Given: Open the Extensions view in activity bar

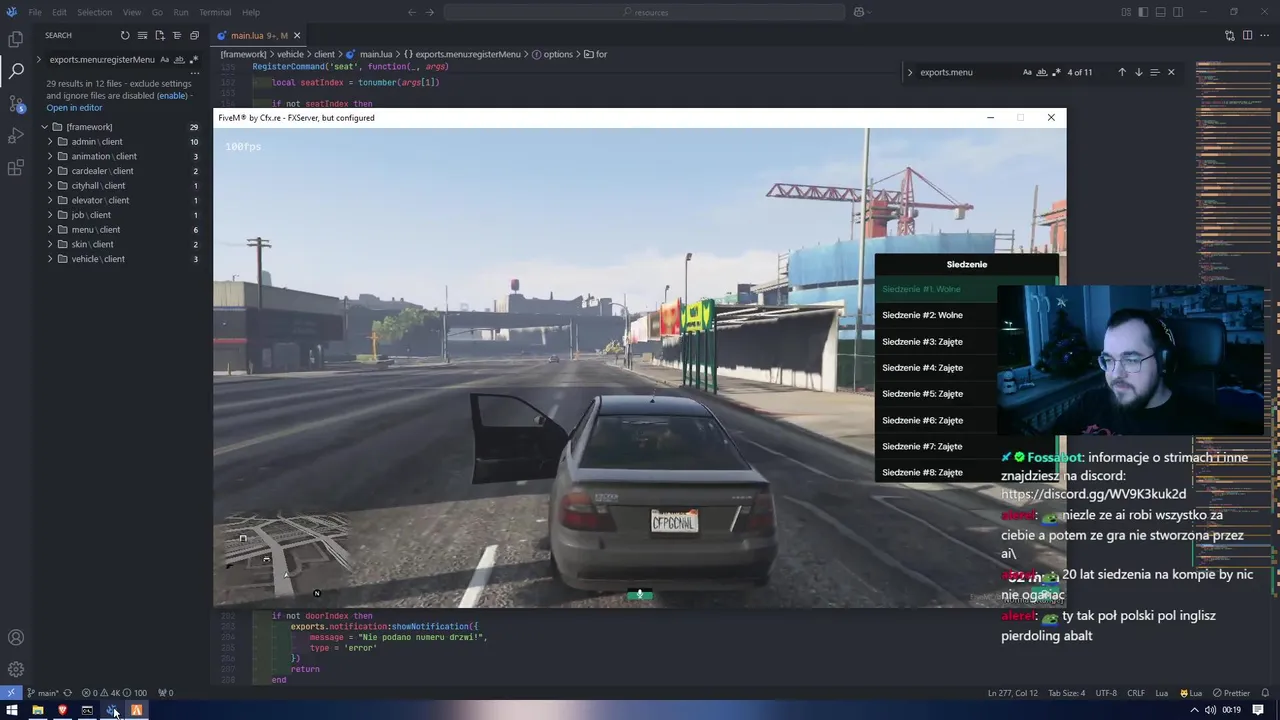Looking at the screenshot, I should tap(16, 167).
